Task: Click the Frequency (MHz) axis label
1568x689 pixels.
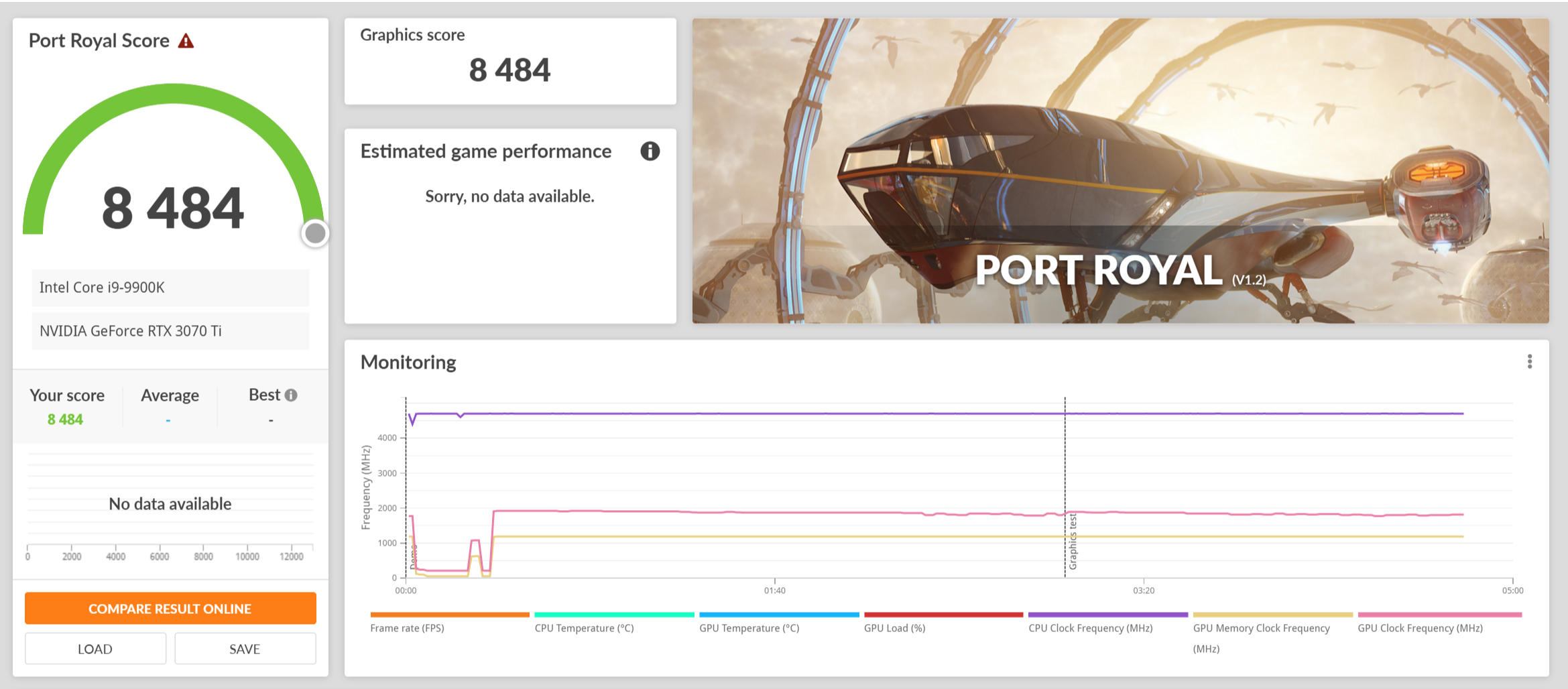Action: (366, 487)
